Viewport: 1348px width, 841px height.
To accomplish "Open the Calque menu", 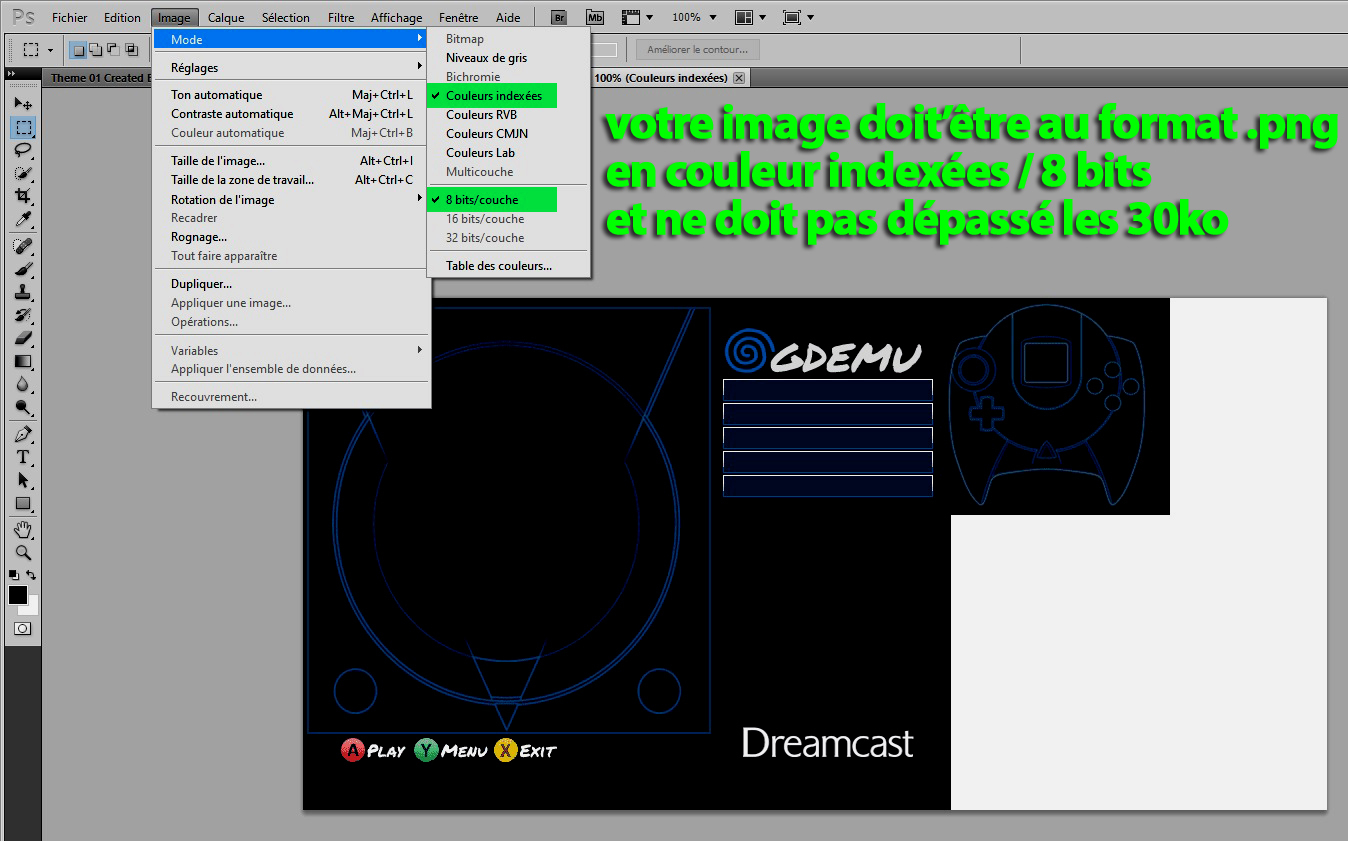I will tap(226, 18).
